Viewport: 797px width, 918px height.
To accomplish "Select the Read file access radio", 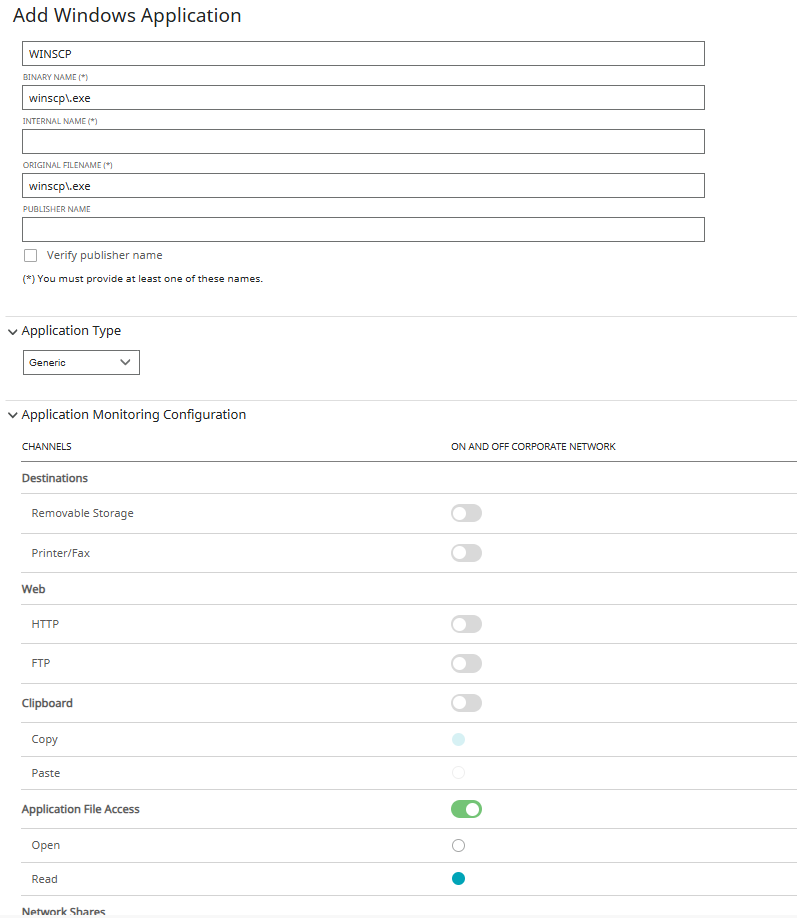I will click(459, 878).
